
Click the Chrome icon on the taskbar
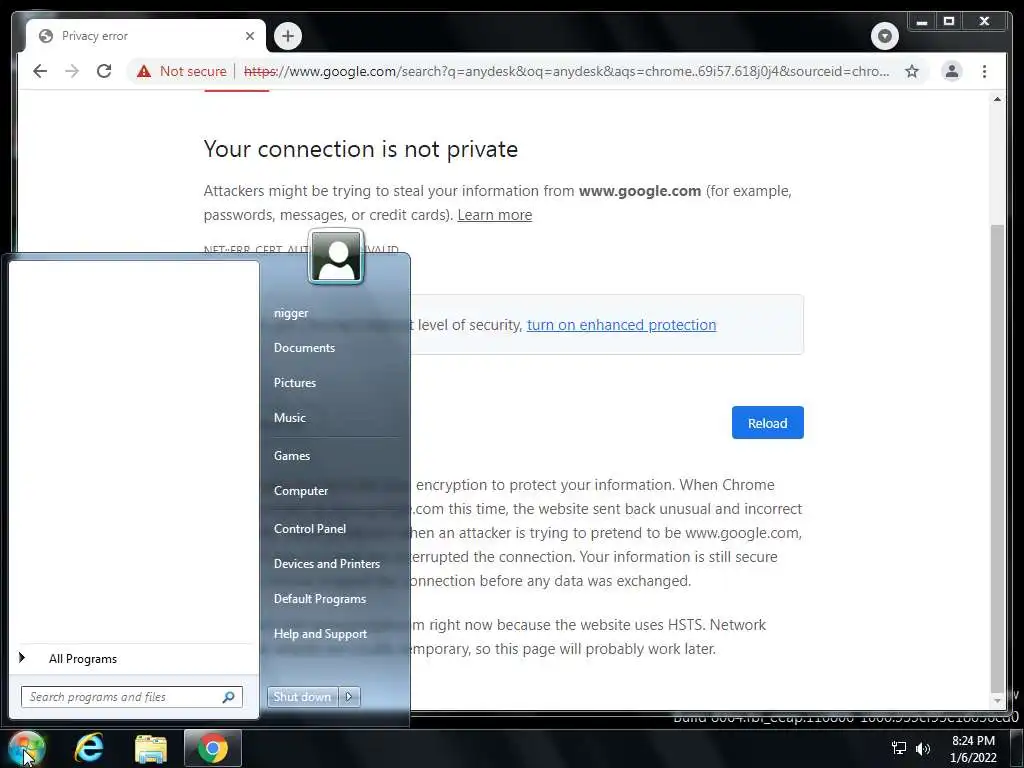tap(212, 748)
